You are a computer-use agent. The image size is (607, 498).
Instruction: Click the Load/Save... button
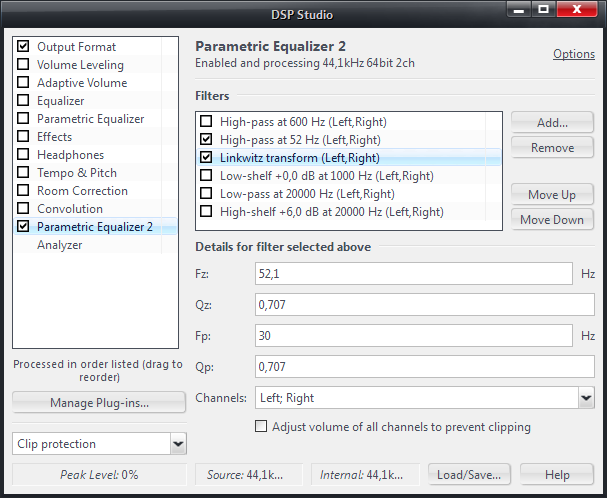[x=469, y=475]
